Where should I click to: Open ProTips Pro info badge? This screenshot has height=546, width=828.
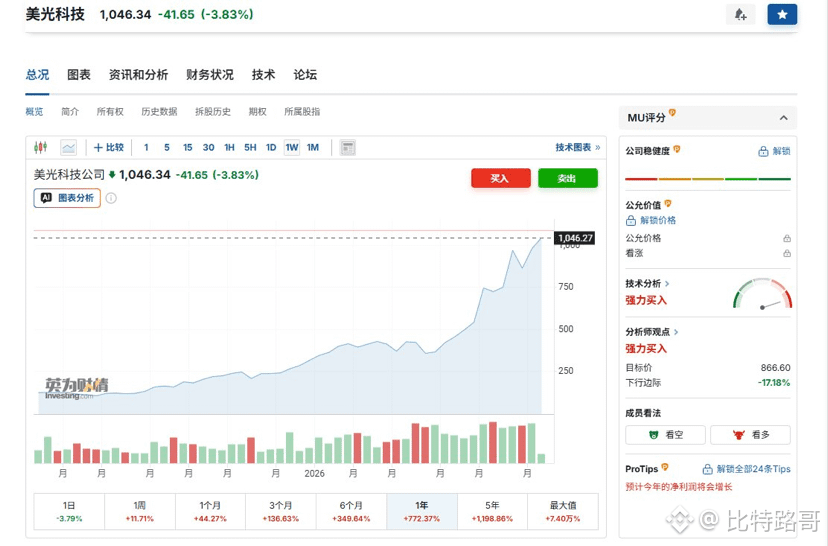pos(665,467)
